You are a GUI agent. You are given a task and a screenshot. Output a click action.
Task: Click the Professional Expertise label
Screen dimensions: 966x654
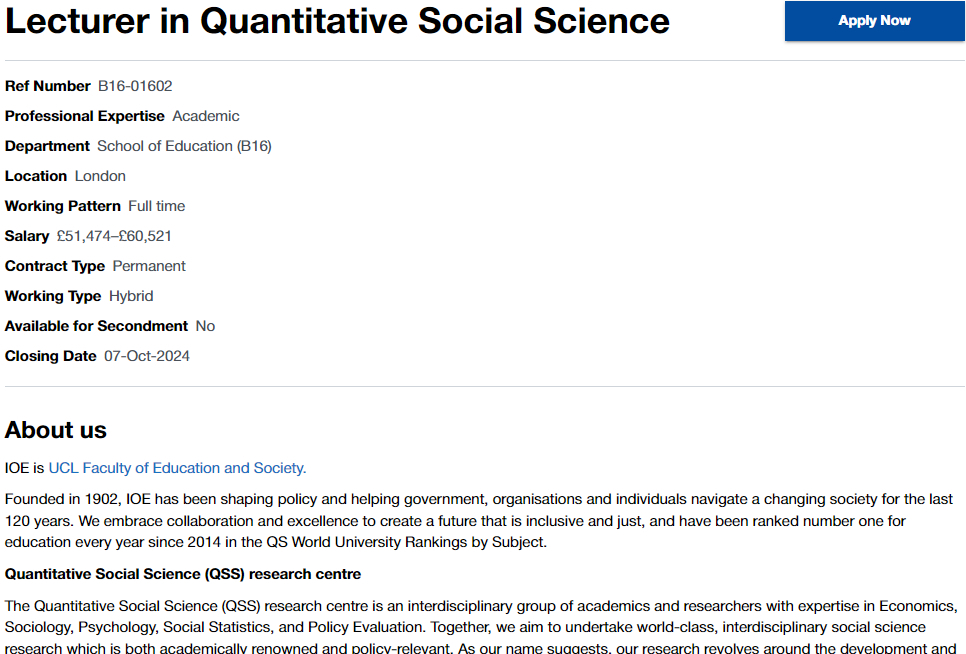tap(85, 116)
